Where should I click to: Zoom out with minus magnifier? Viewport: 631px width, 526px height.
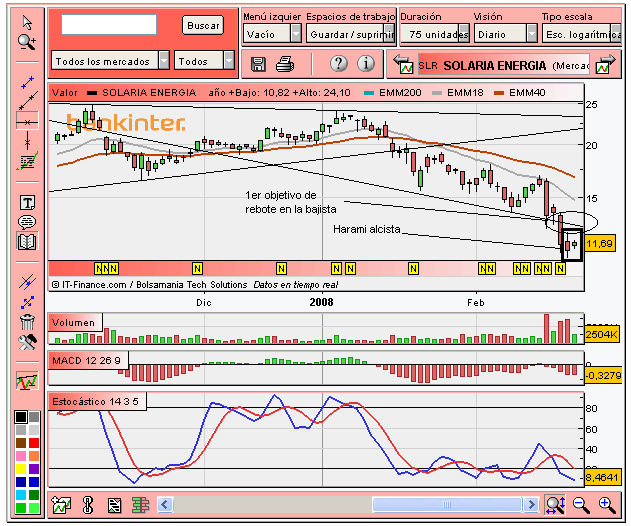pos(581,505)
